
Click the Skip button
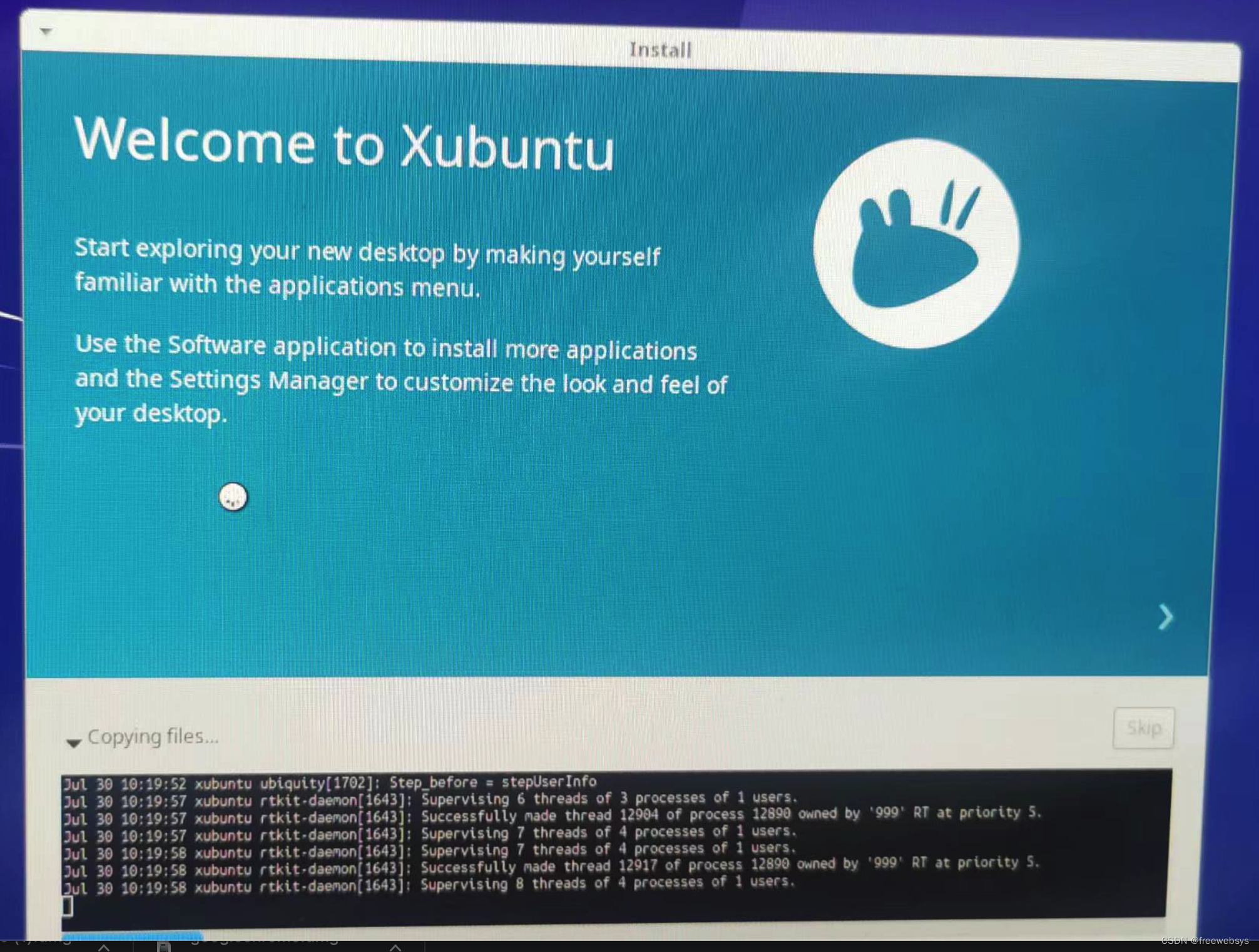pyautogui.click(x=1143, y=727)
